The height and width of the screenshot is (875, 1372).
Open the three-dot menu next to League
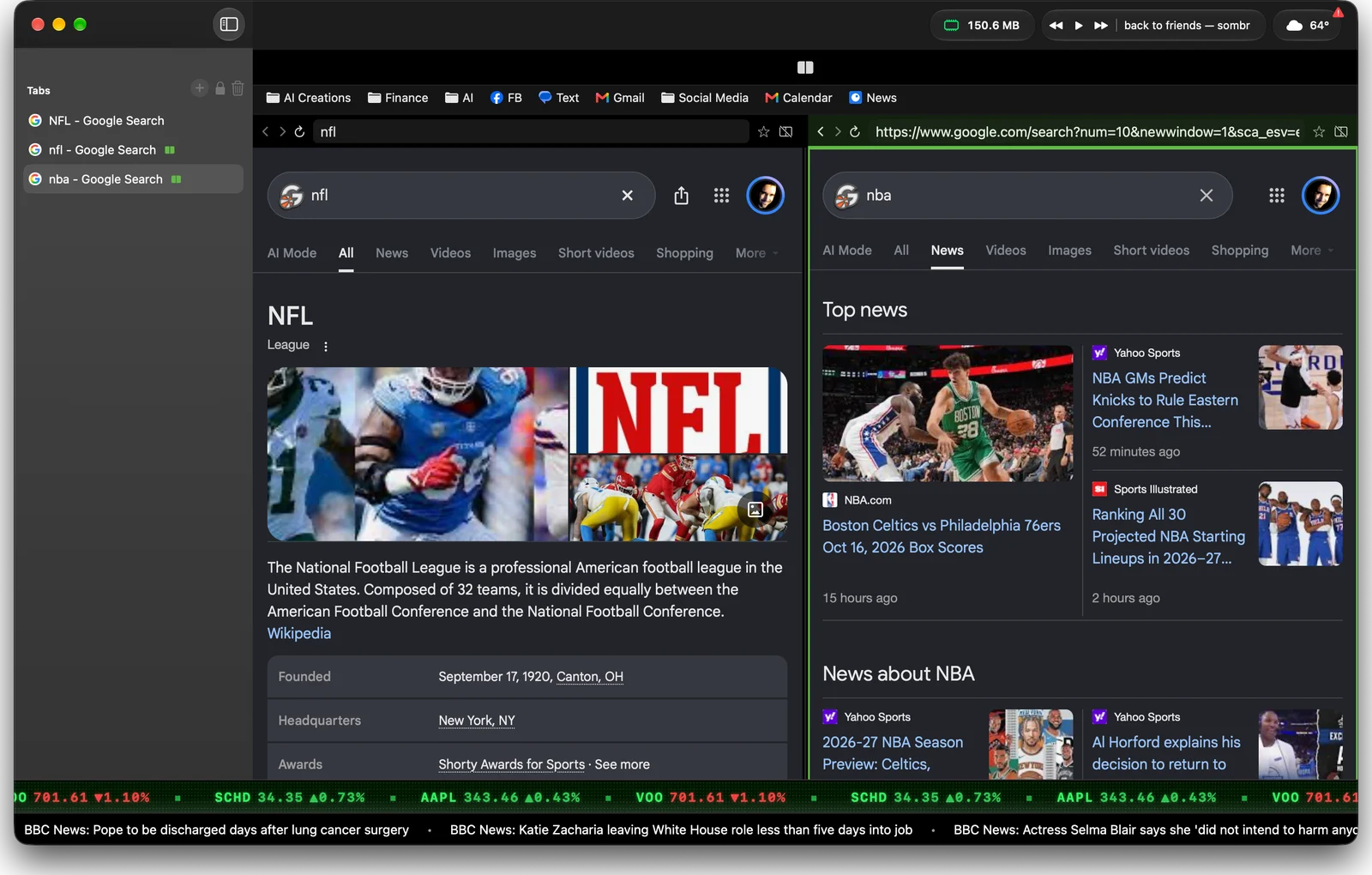tap(326, 347)
